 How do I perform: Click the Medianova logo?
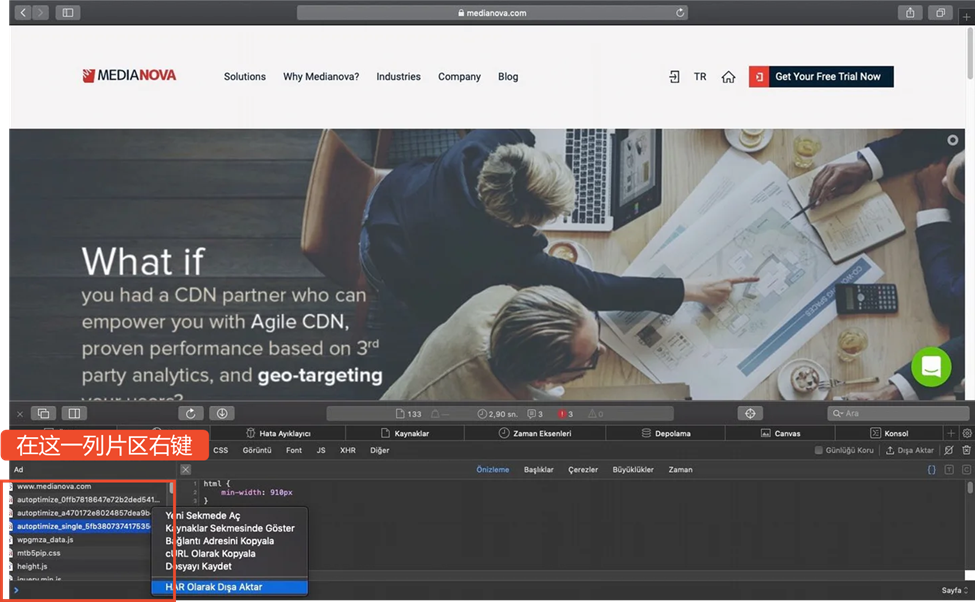tap(129, 76)
